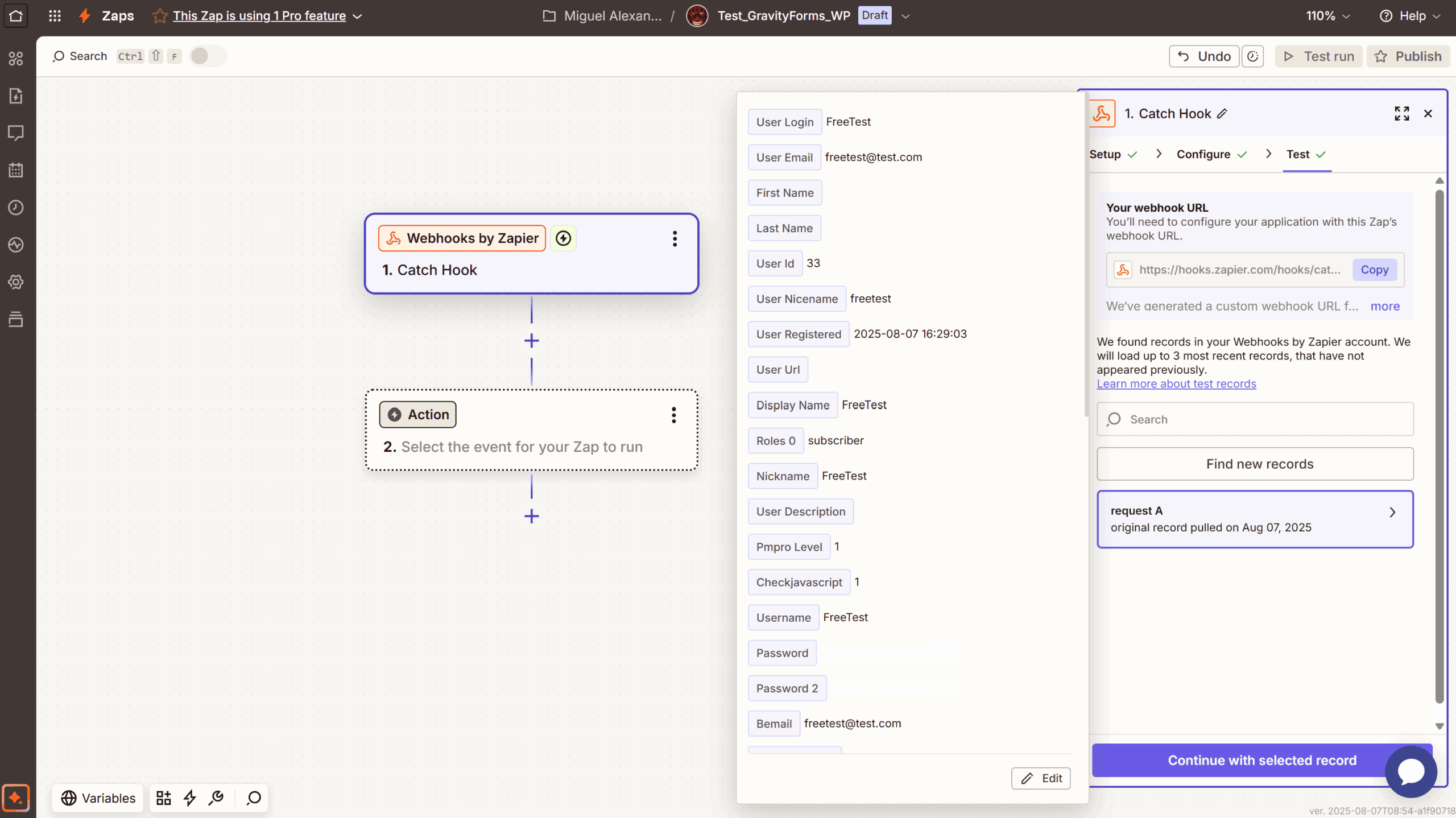
Task: Click the Test run button
Action: click(1318, 56)
